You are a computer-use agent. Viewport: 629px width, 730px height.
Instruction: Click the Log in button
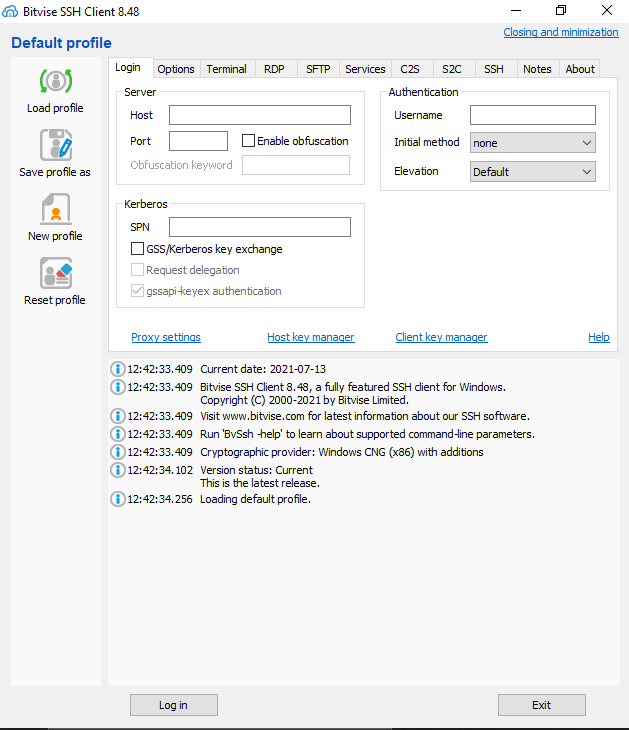click(174, 705)
